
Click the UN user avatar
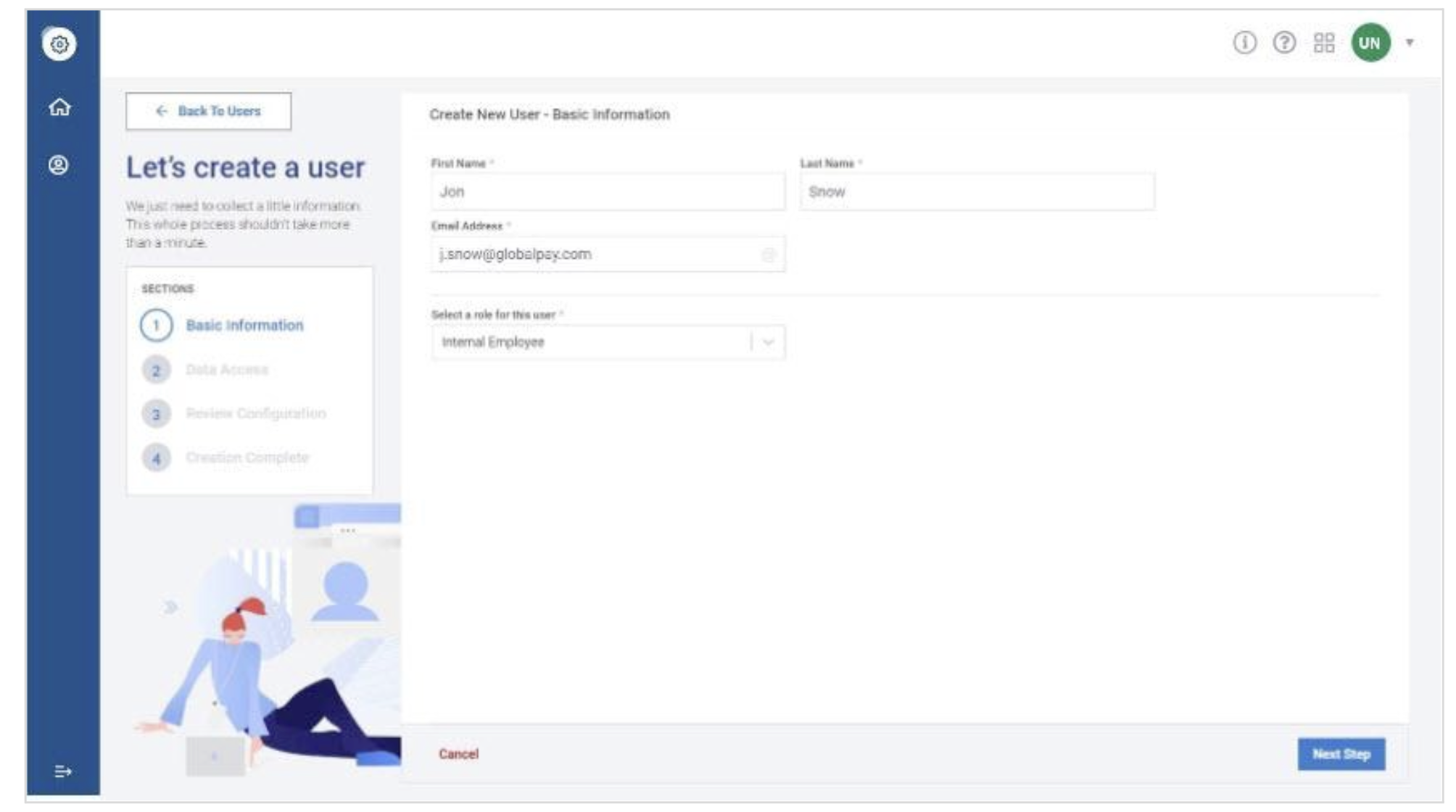(x=1370, y=43)
